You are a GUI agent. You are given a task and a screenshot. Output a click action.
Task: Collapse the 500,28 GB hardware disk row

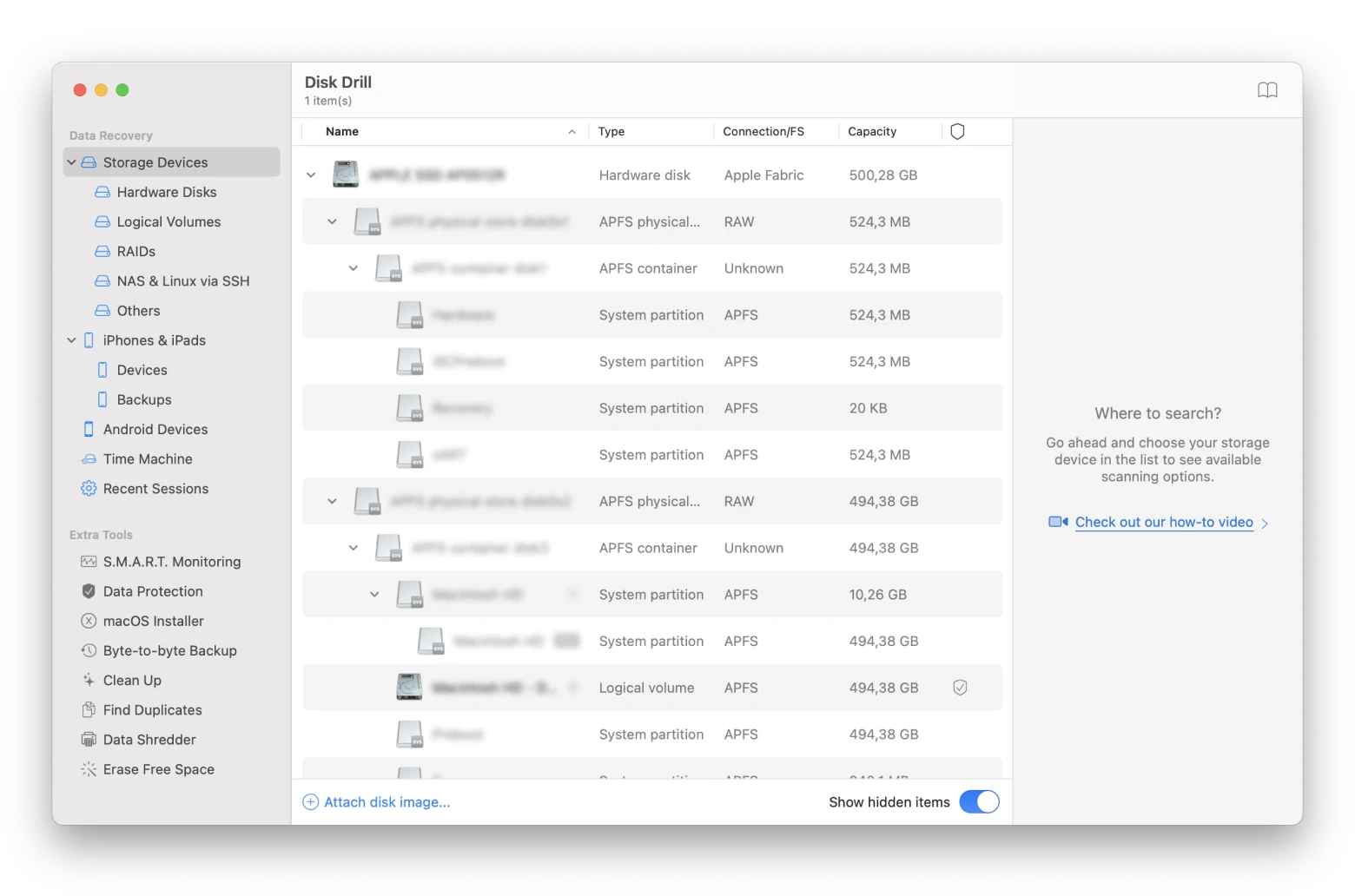(x=311, y=175)
